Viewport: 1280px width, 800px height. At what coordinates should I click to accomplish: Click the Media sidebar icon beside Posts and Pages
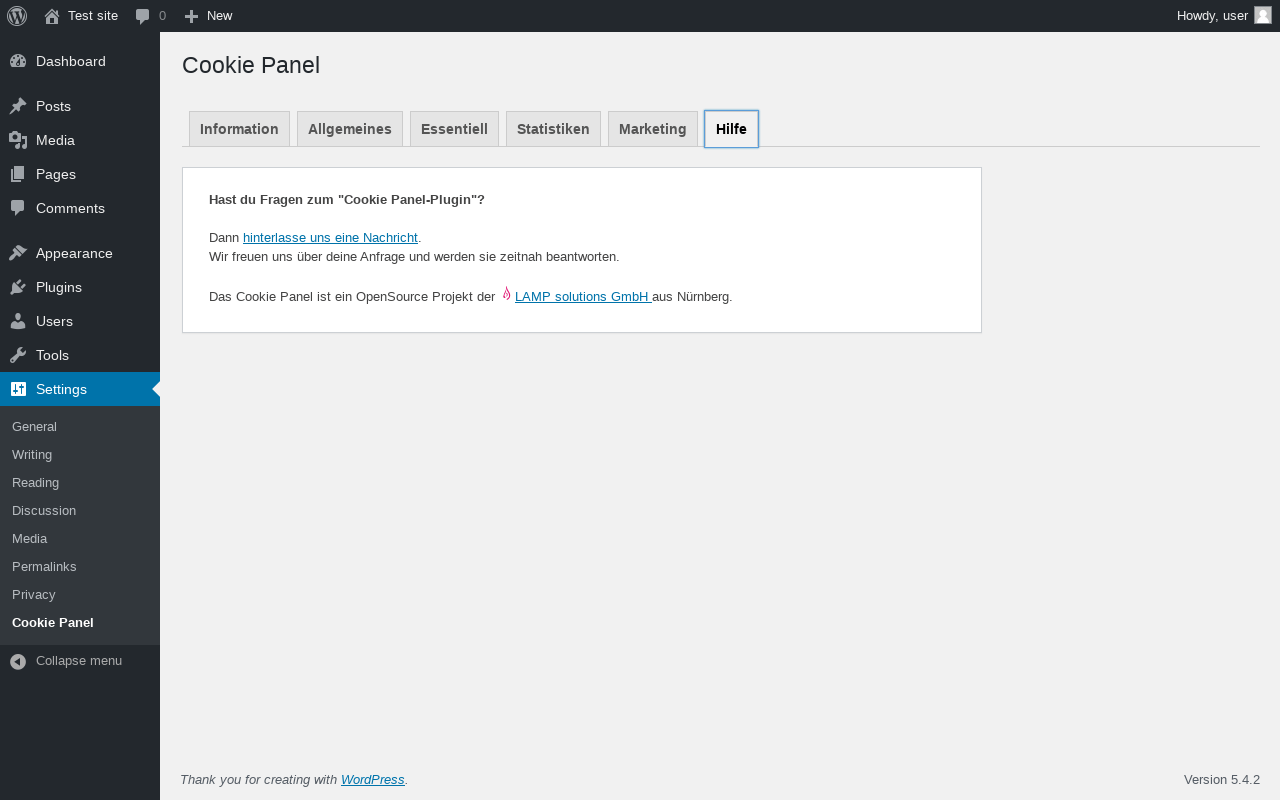[18, 140]
